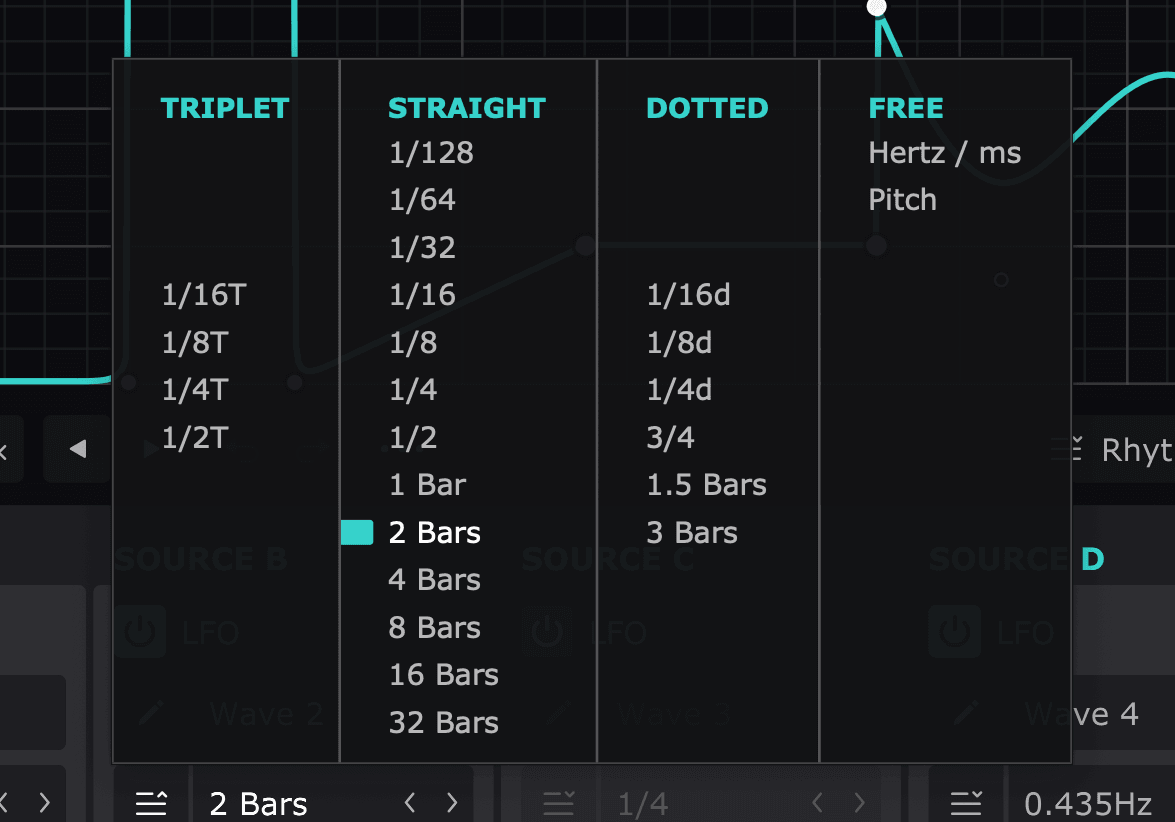
Task: Toggle the LFO power button for Source D
Action: (x=954, y=632)
